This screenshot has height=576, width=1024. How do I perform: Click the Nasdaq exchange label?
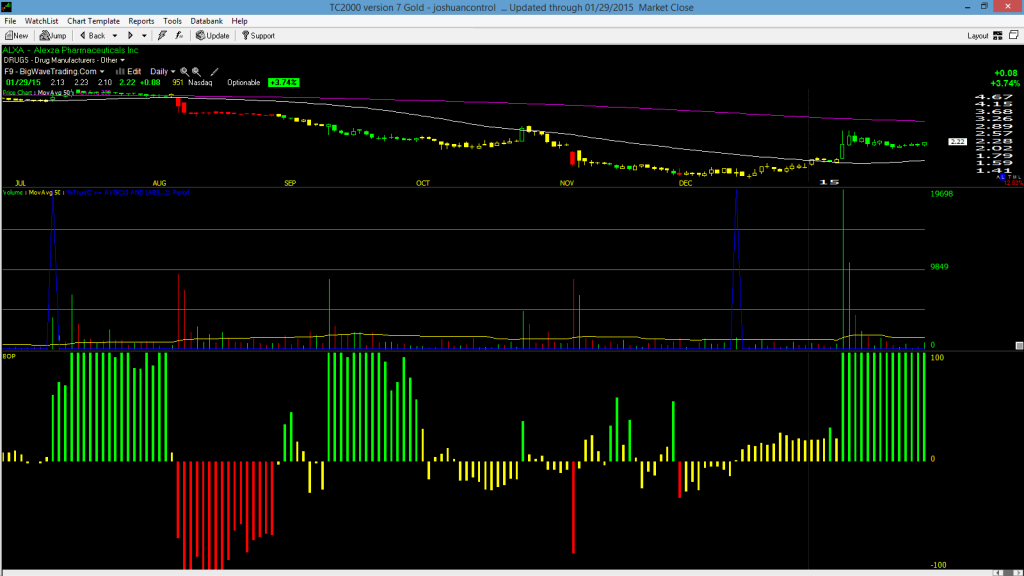point(200,83)
